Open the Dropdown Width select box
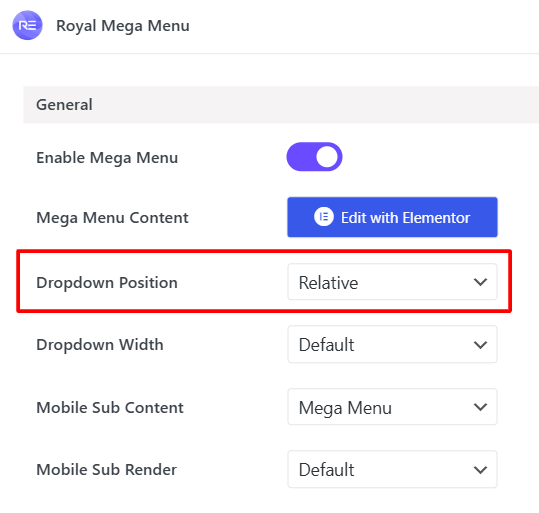 tap(392, 344)
